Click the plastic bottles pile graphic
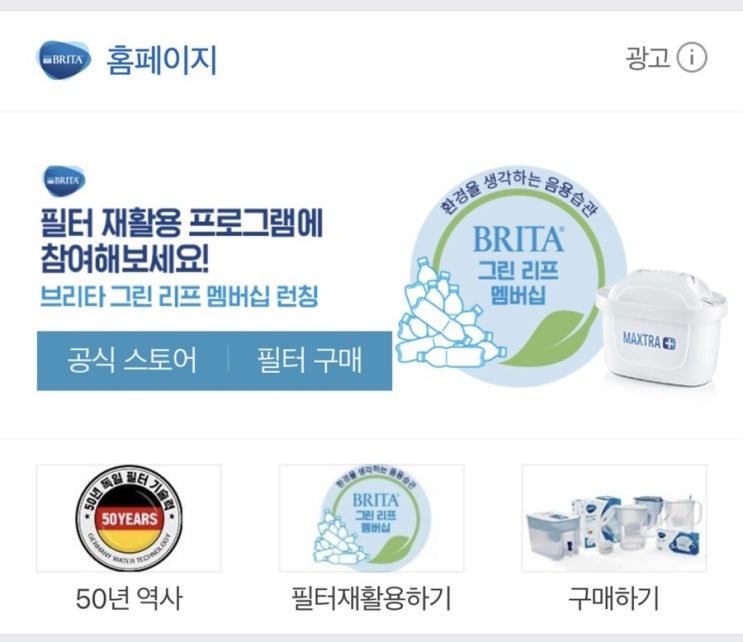 445,314
